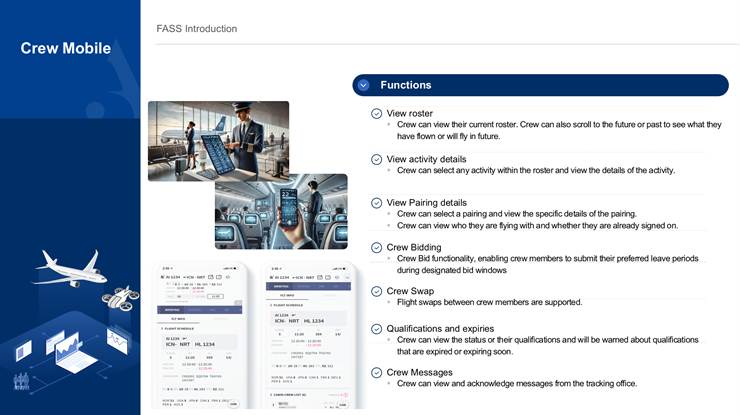Click the check icon next to Crew Bidding
This screenshot has width=740, height=415.
coord(376,247)
